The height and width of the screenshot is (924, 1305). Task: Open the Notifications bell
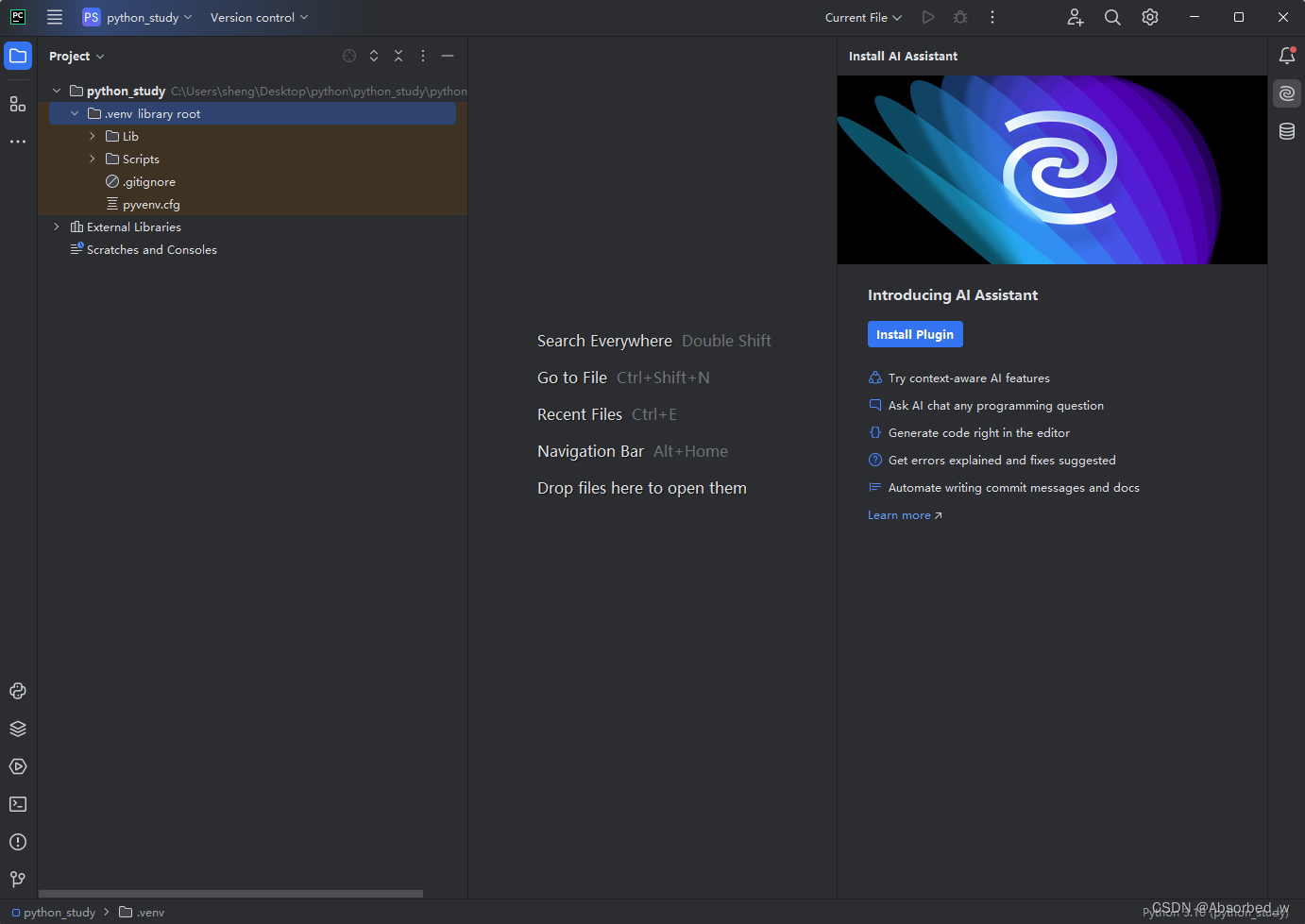(1287, 56)
